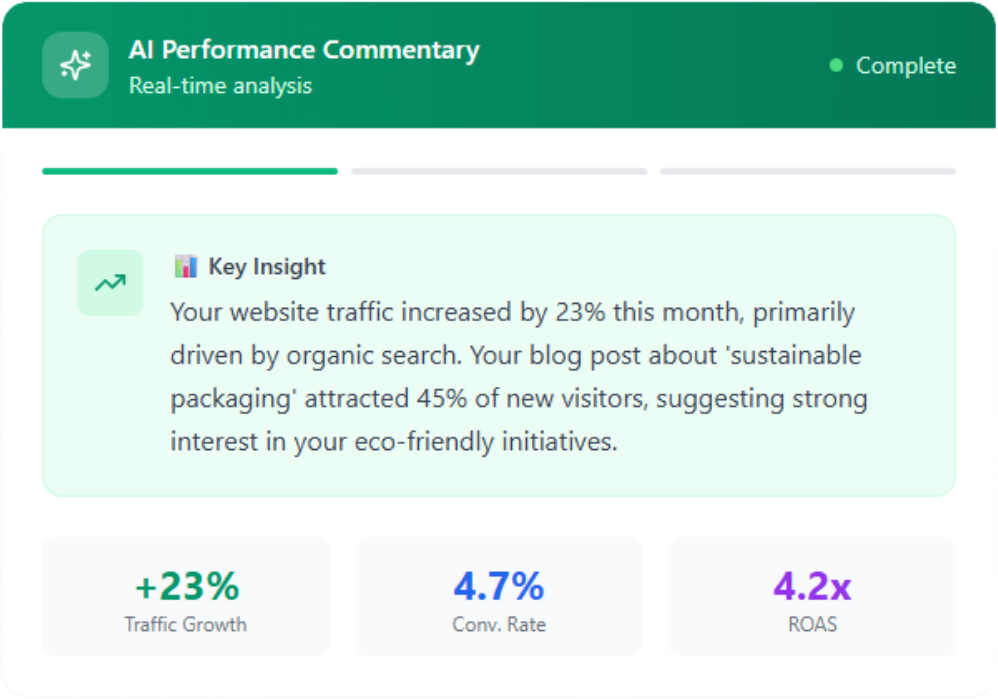This screenshot has height=699, width=998.
Task: Click the Conv. Rate metric card
Action: (498, 596)
